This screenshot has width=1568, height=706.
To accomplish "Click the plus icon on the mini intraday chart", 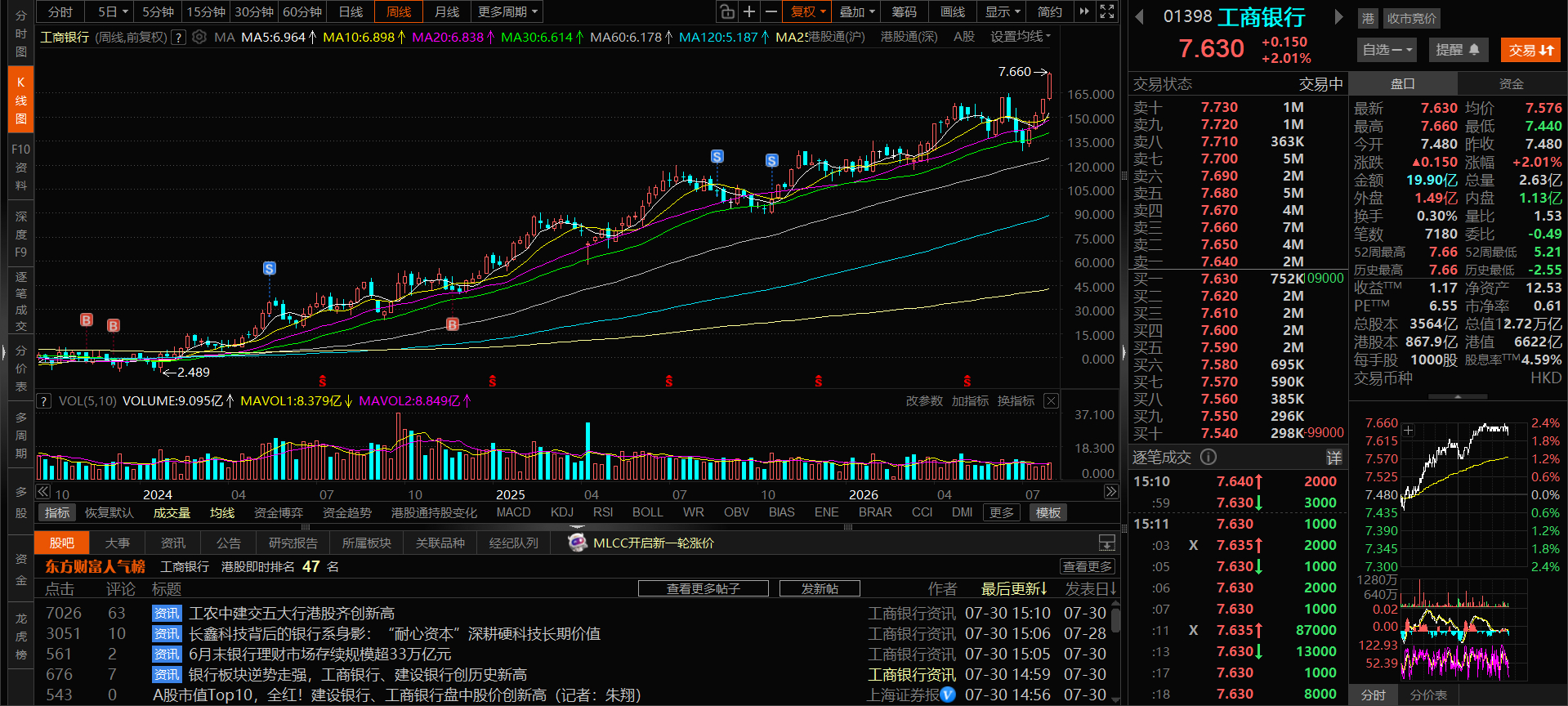I will tap(1408, 430).
